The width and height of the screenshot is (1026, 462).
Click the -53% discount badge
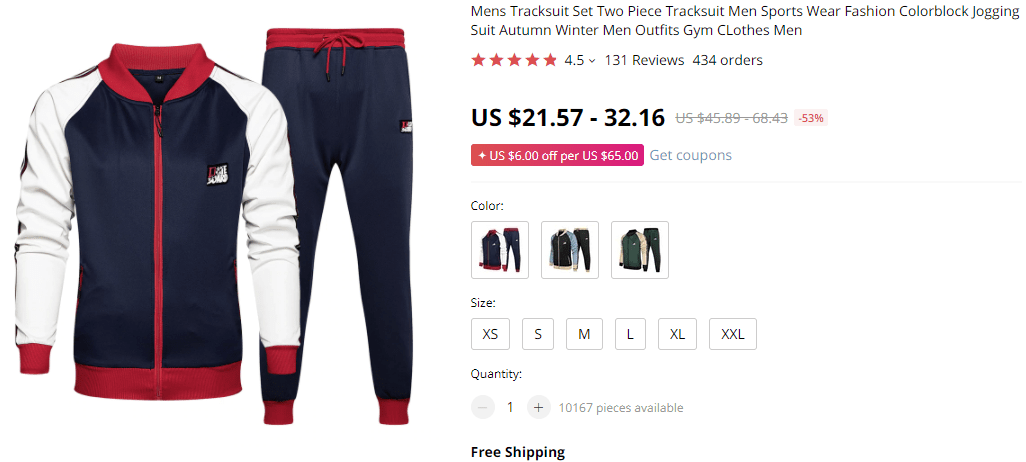click(x=811, y=118)
